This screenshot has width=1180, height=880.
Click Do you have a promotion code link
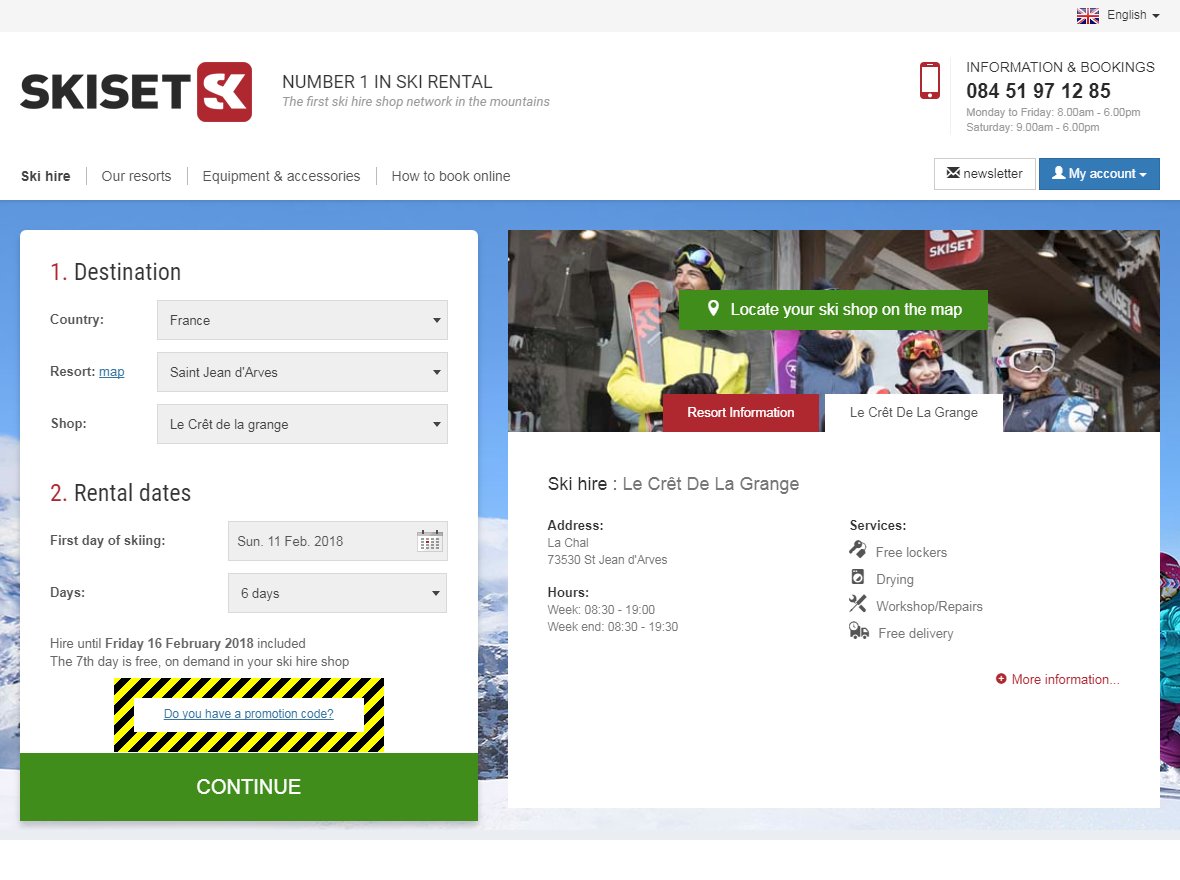pos(248,714)
